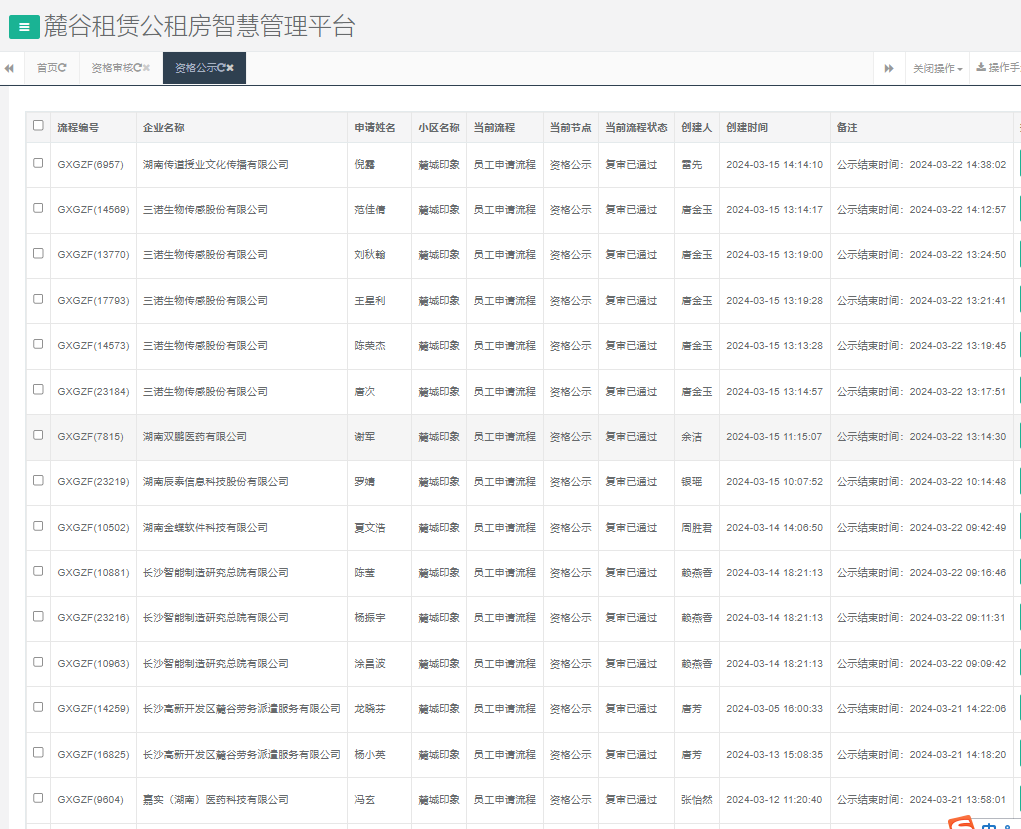Image resolution: width=1021 pixels, height=829 pixels.
Task: Download the 操作手册 manual
Action: tap(997, 68)
